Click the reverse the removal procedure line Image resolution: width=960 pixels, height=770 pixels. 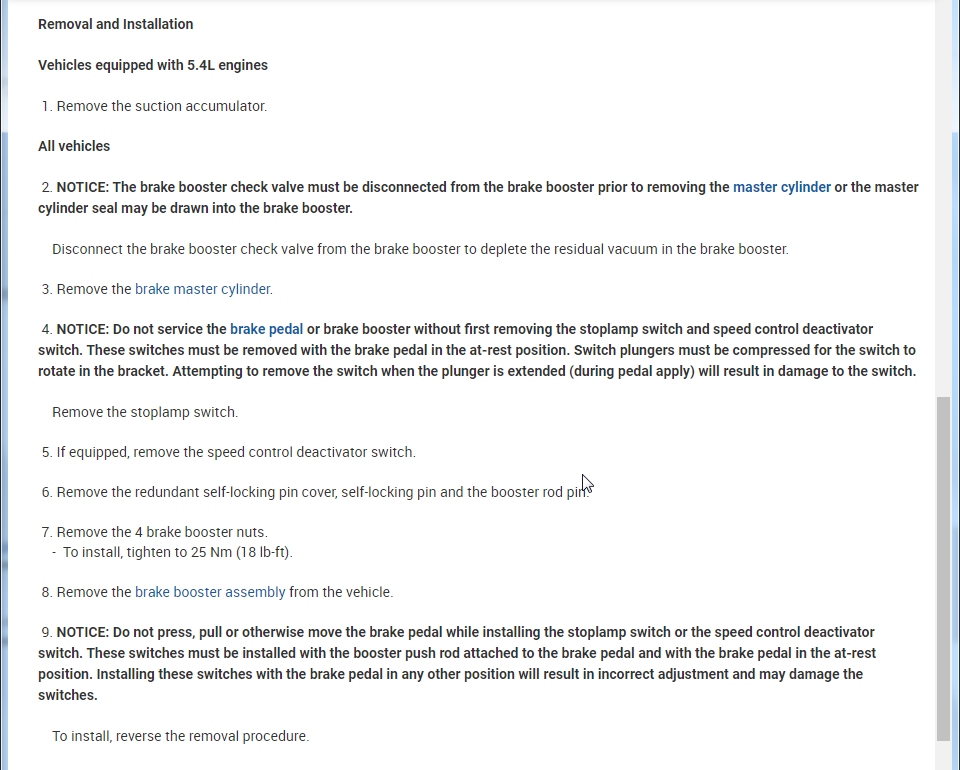[x=180, y=736]
